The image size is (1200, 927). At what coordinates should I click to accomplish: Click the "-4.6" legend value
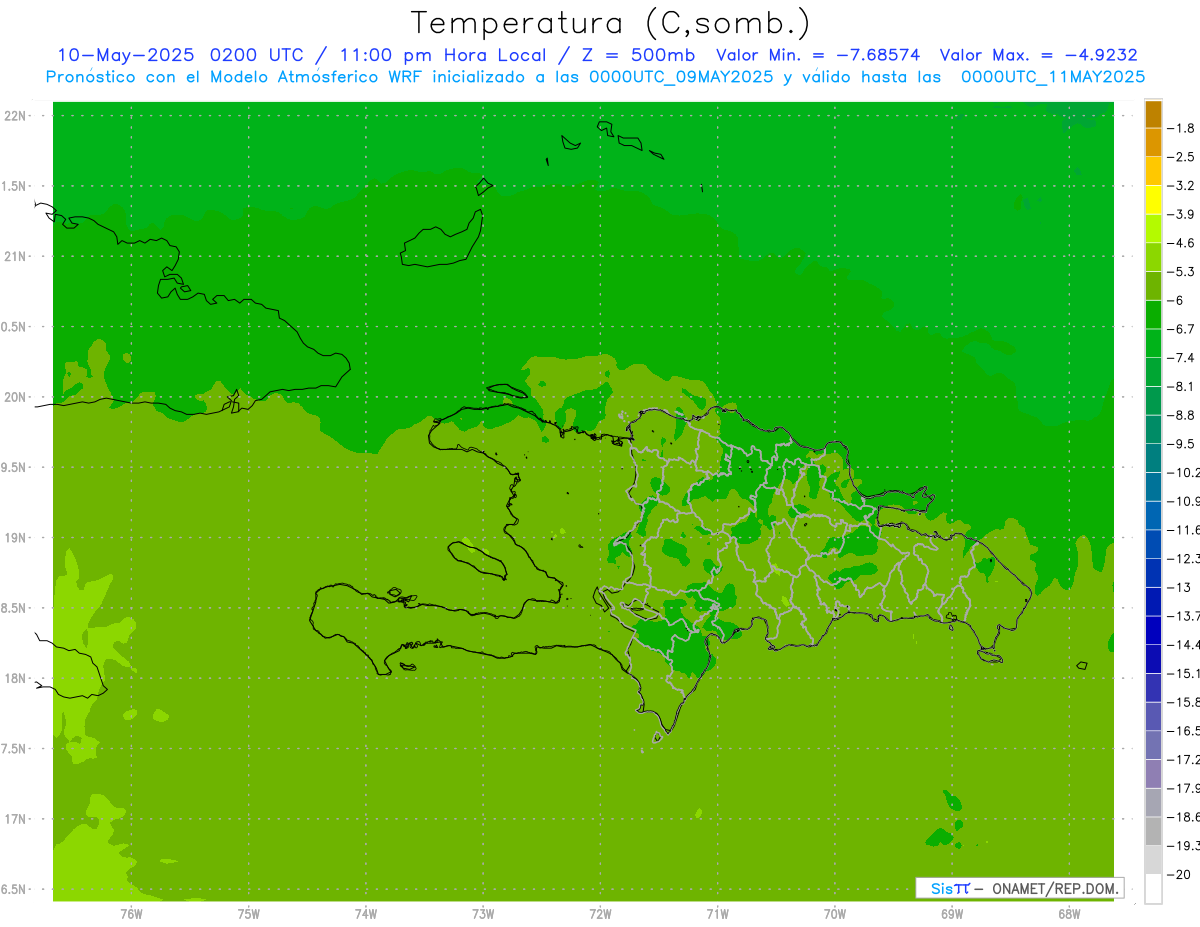(1181, 243)
